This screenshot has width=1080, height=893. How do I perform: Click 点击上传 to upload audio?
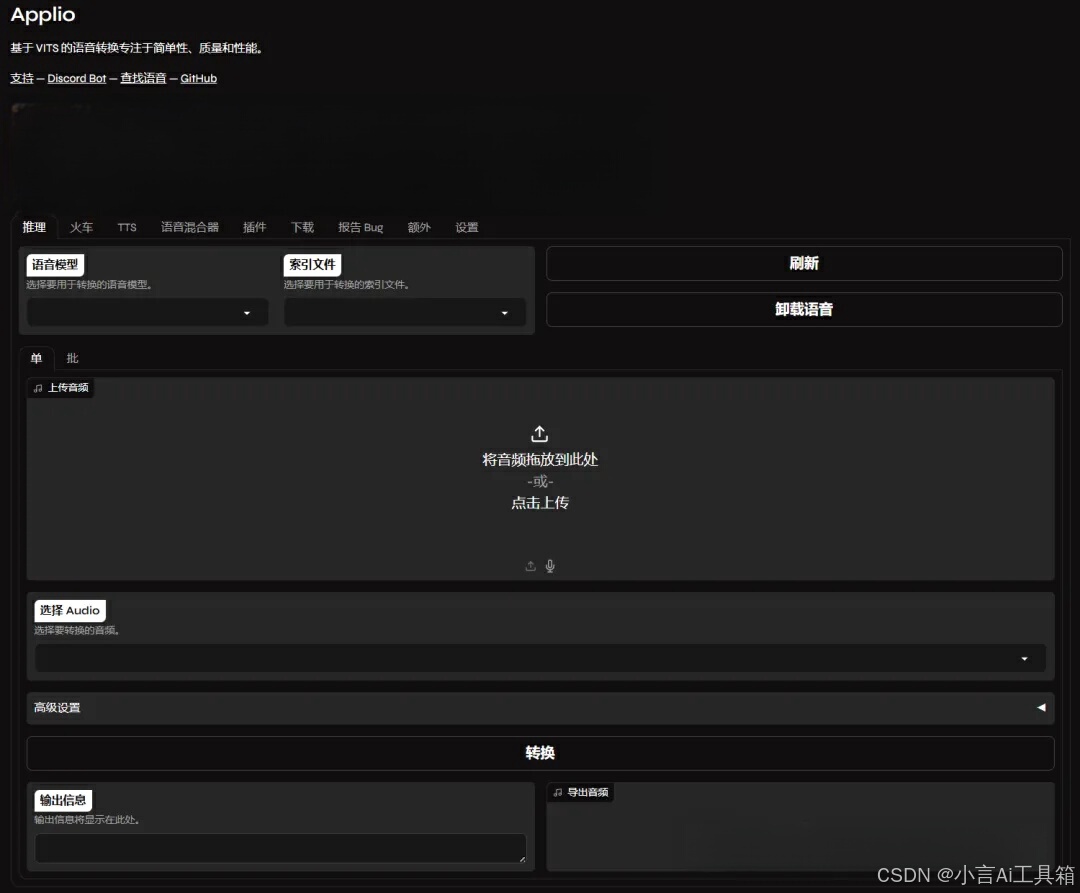click(540, 503)
